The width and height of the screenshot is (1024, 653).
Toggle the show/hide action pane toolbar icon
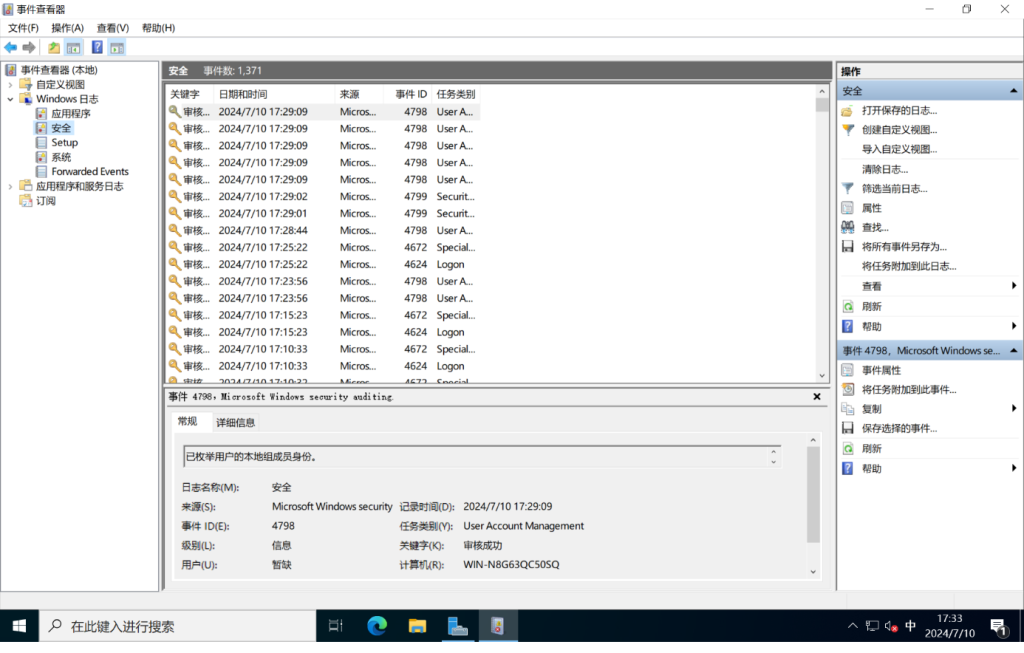[x=117, y=47]
